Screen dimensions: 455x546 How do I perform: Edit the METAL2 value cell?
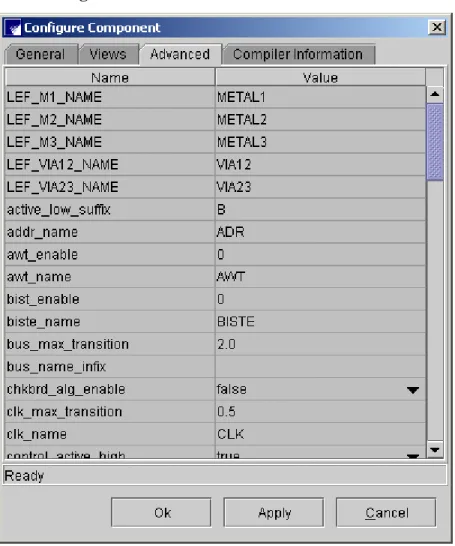[x=320, y=120]
